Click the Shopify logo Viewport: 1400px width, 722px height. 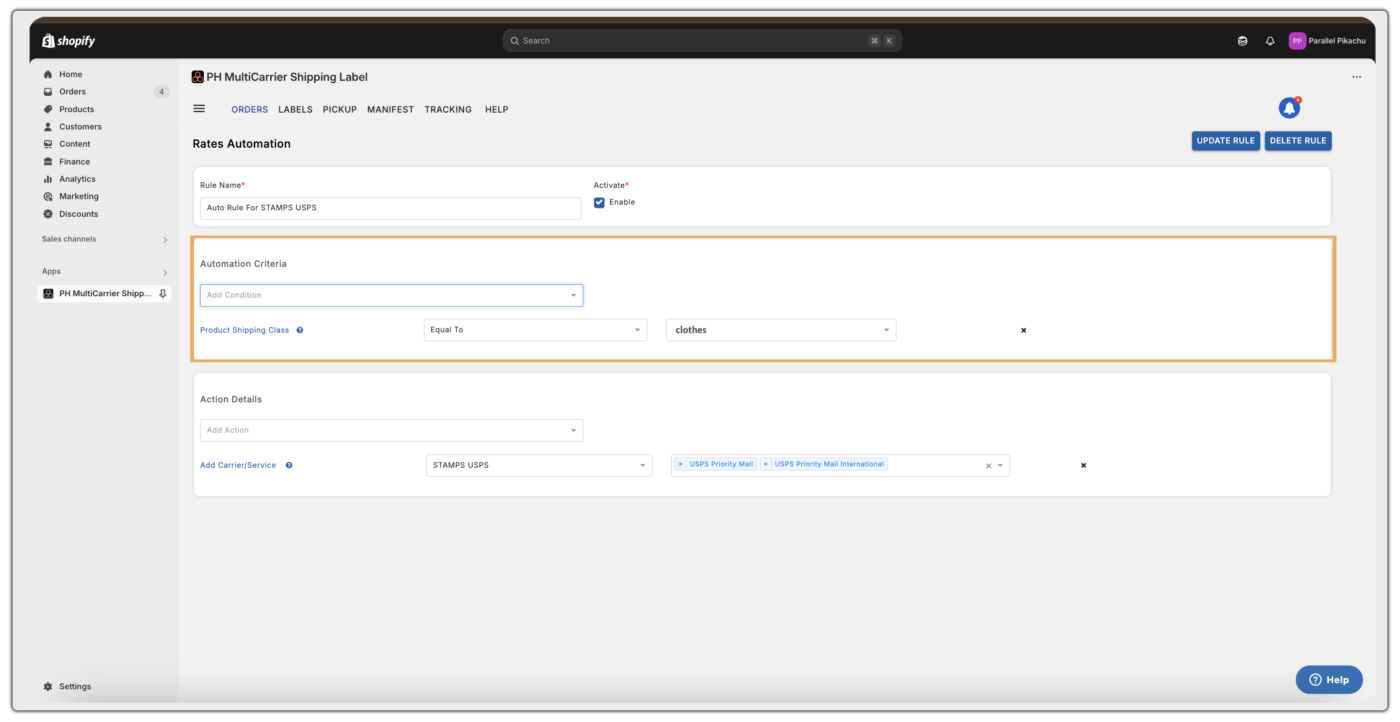[x=69, y=41]
